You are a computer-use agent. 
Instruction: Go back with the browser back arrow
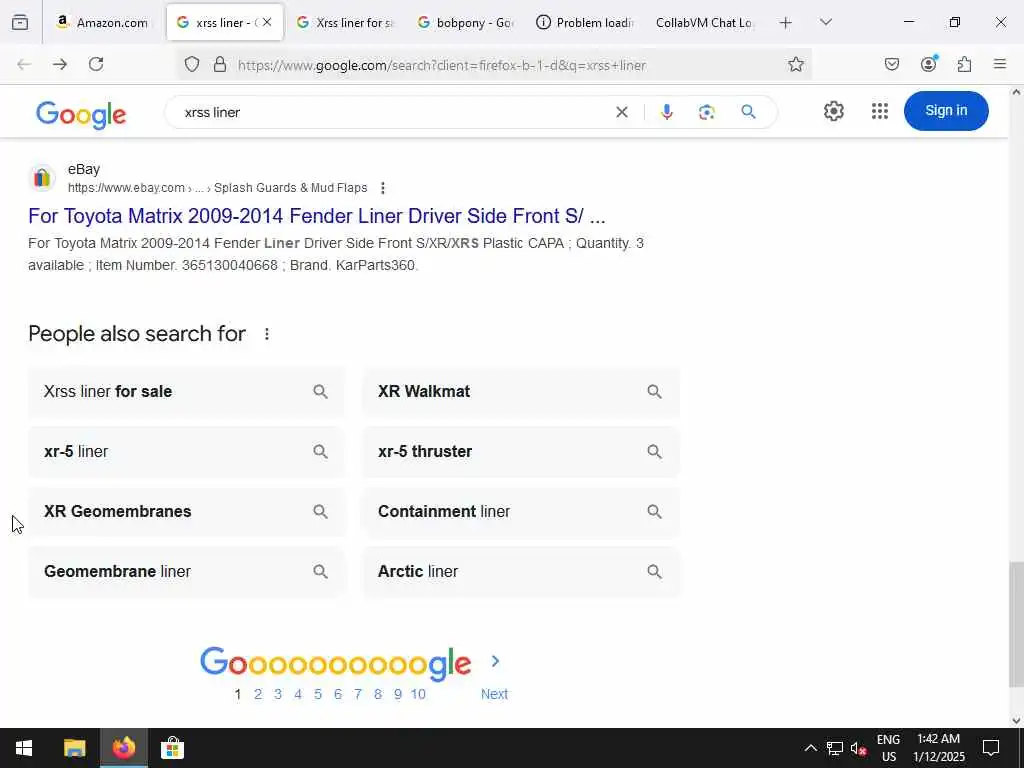(x=24, y=64)
